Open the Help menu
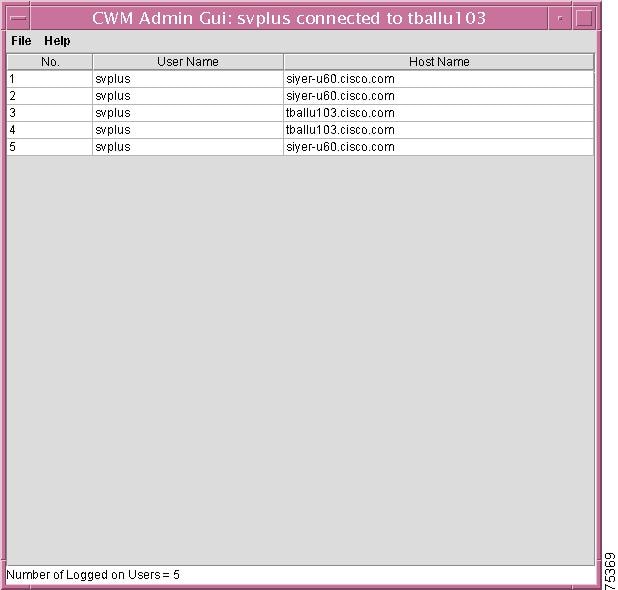Screen dimensions: 618x590 (57, 41)
